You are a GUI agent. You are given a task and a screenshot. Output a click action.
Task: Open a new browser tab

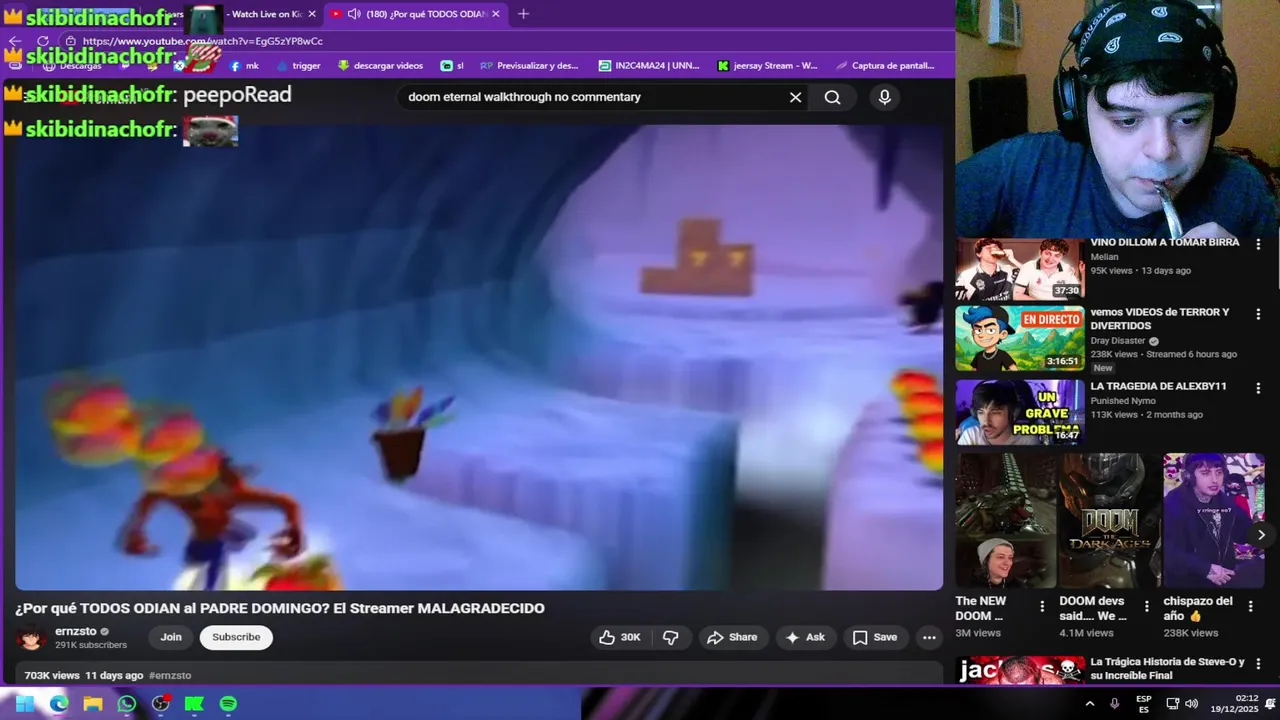tap(523, 14)
